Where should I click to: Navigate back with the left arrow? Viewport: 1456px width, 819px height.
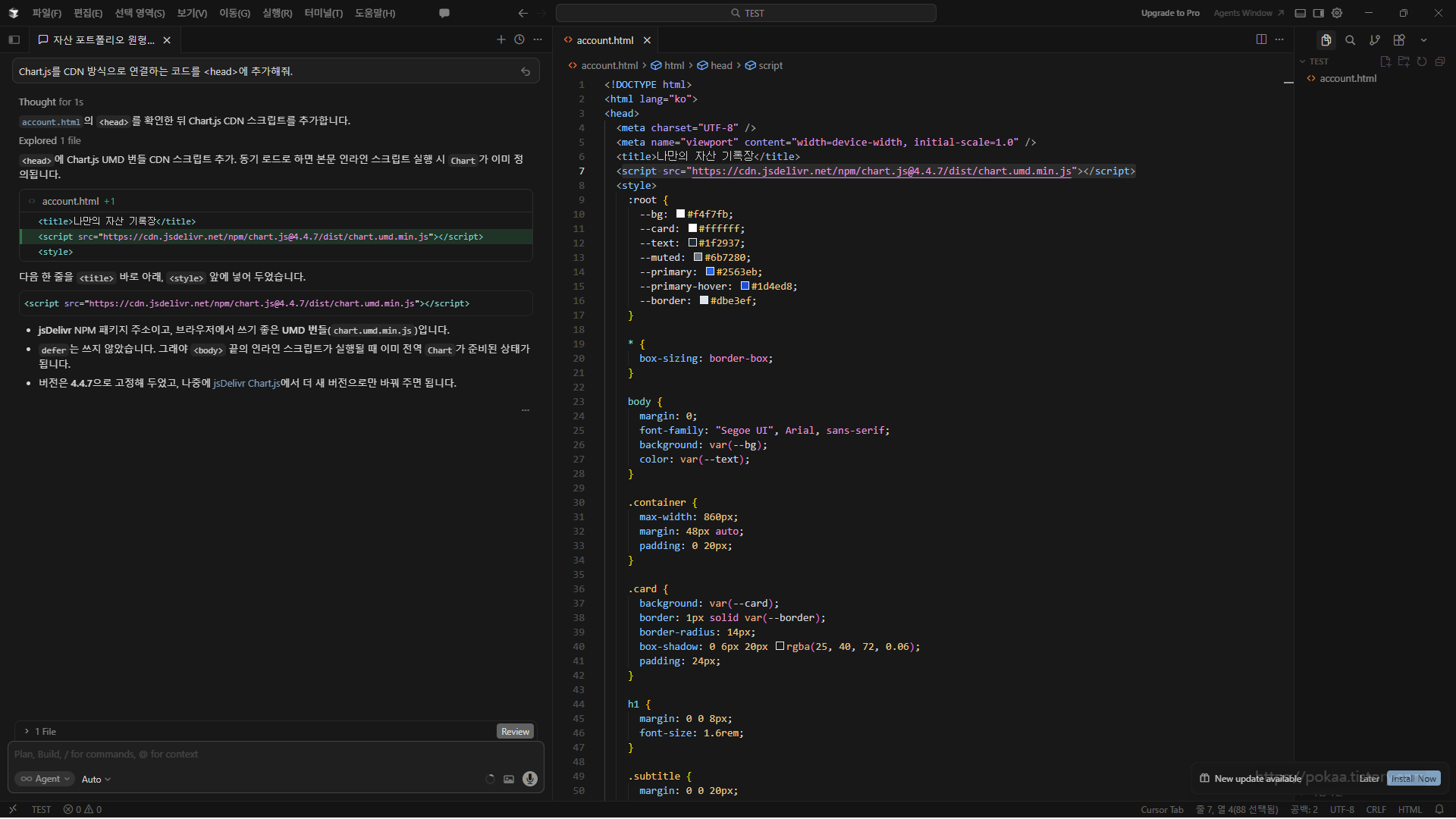(523, 13)
